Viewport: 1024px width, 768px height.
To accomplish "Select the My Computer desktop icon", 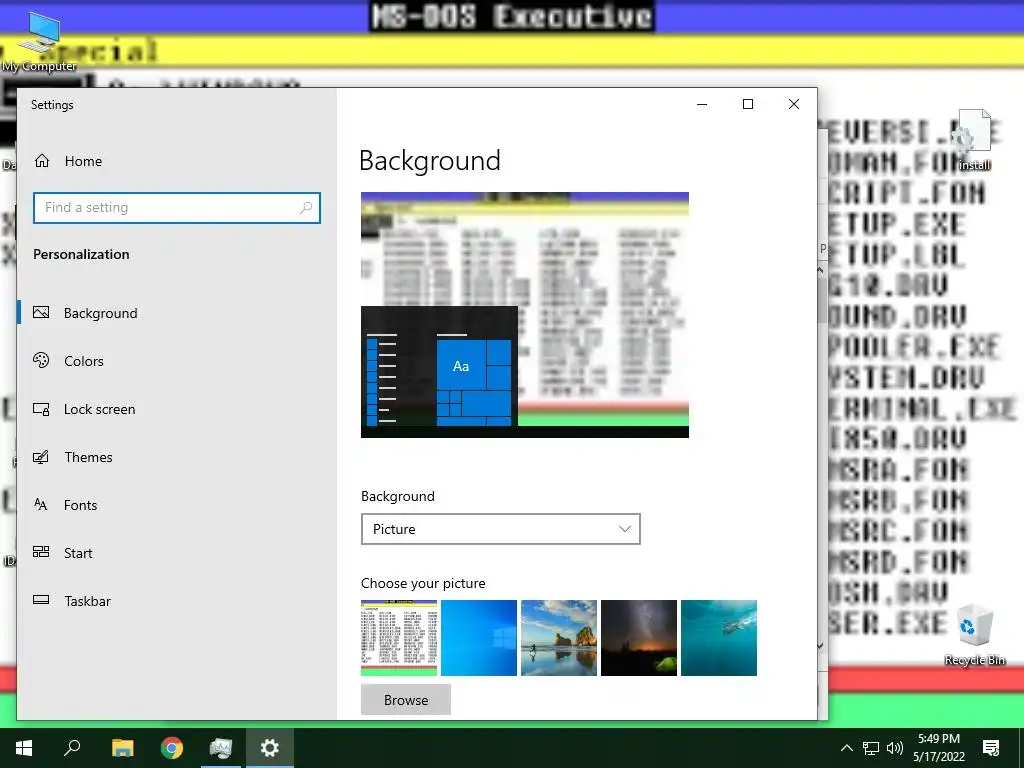I will 39,42.
